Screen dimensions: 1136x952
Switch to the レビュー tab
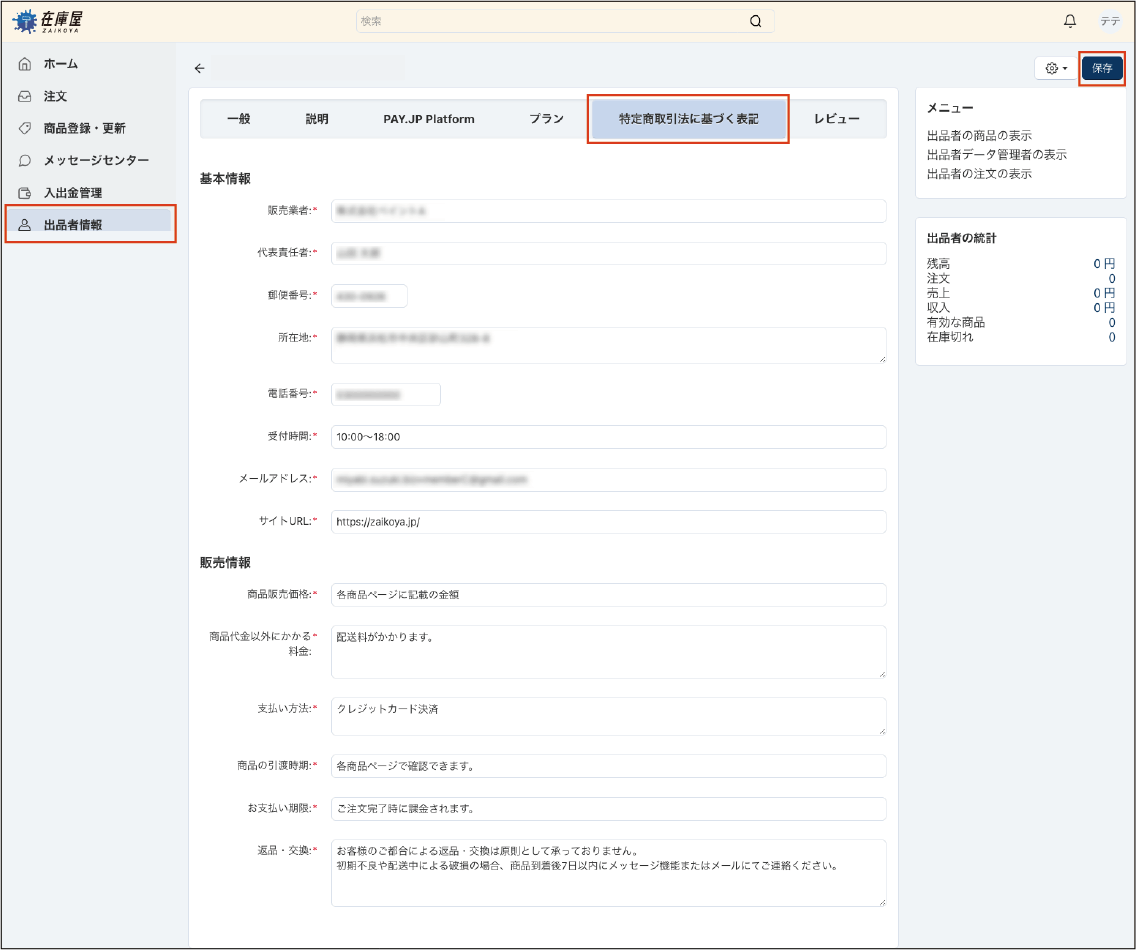838,118
